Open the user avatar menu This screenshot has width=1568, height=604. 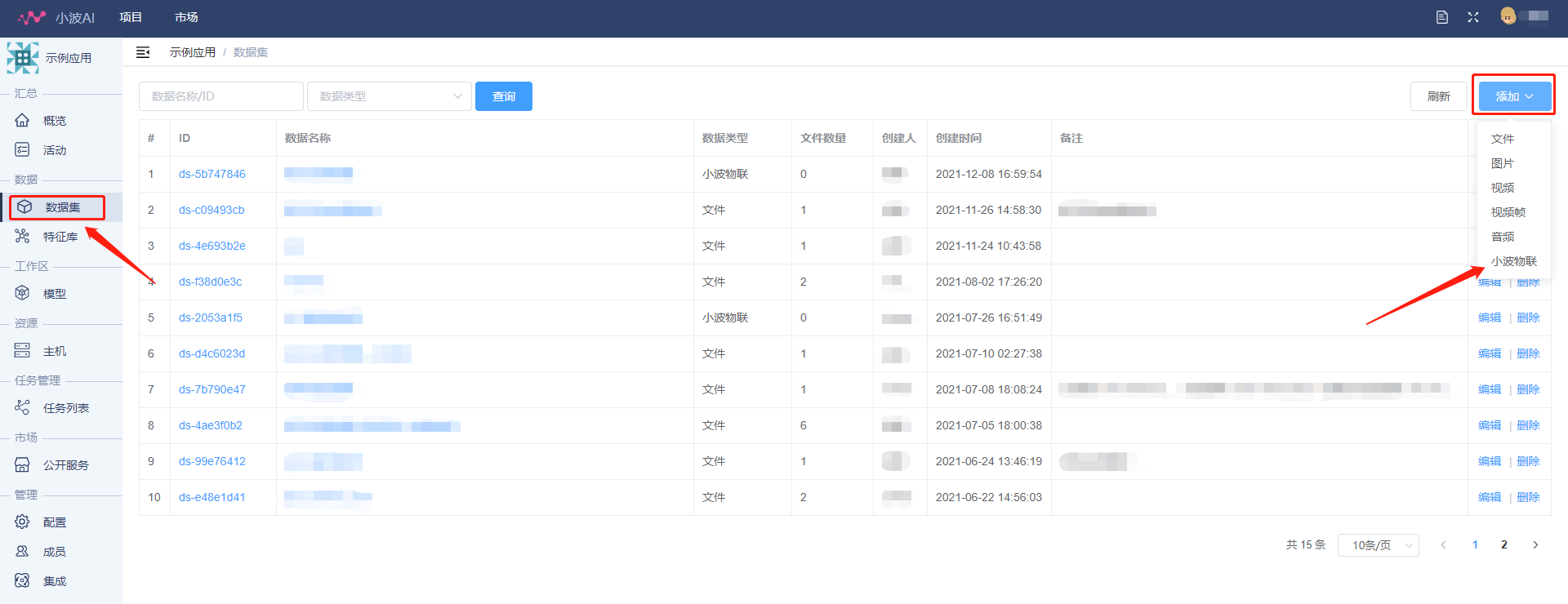point(1508,16)
